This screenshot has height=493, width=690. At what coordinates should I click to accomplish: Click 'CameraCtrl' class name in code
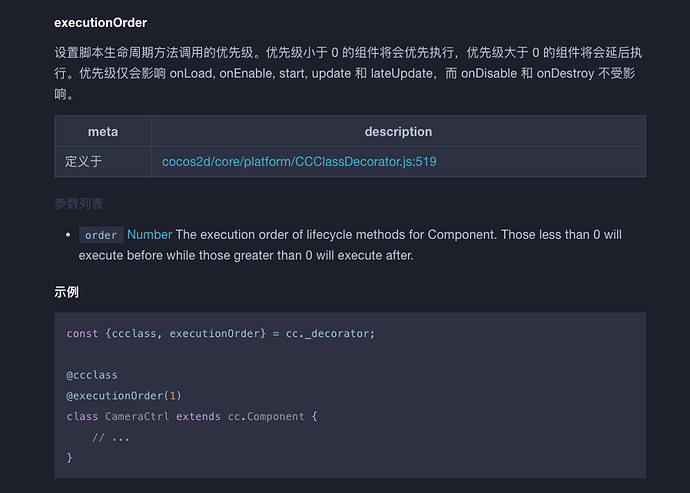point(138,416)
